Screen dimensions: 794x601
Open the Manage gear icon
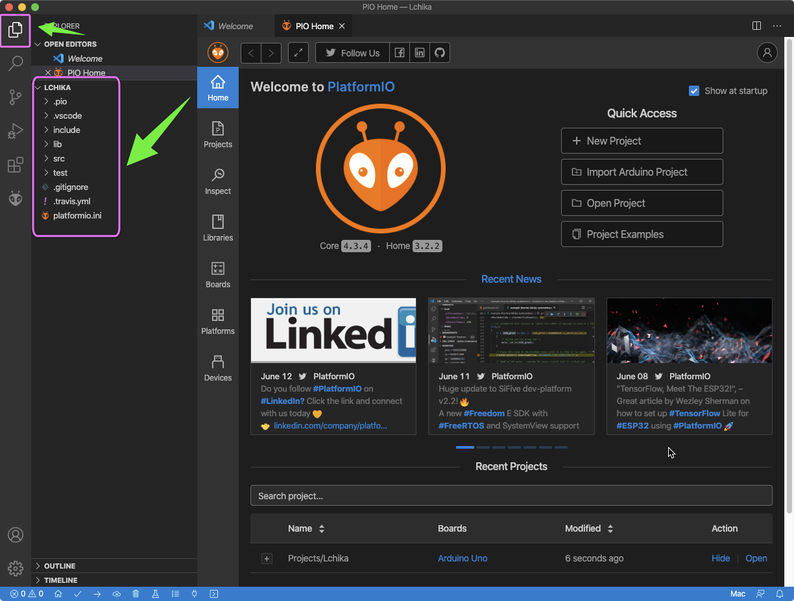(15, 568)
